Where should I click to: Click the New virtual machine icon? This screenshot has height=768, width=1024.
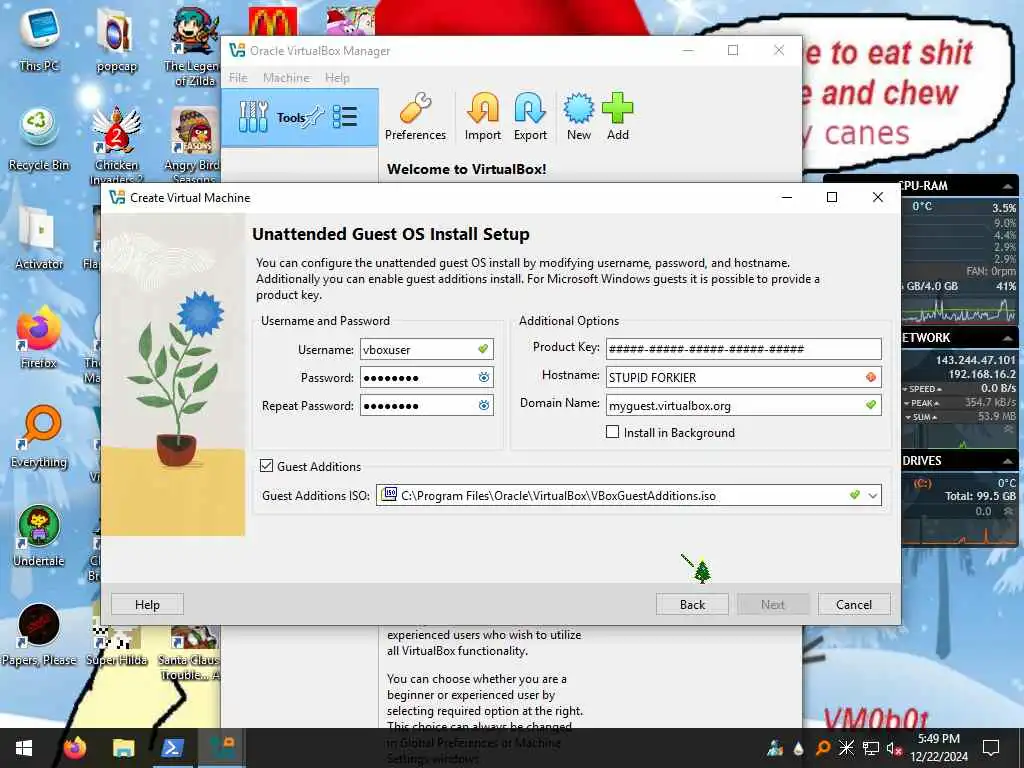[x=579, y=116]
